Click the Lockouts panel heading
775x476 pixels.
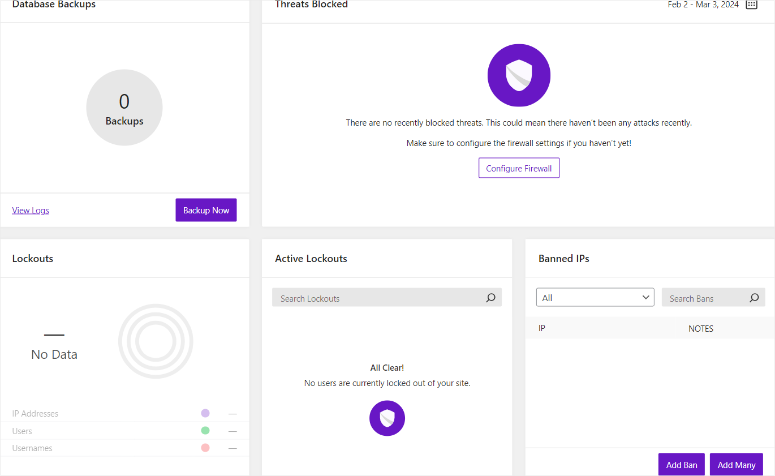[x=33, y=259]
